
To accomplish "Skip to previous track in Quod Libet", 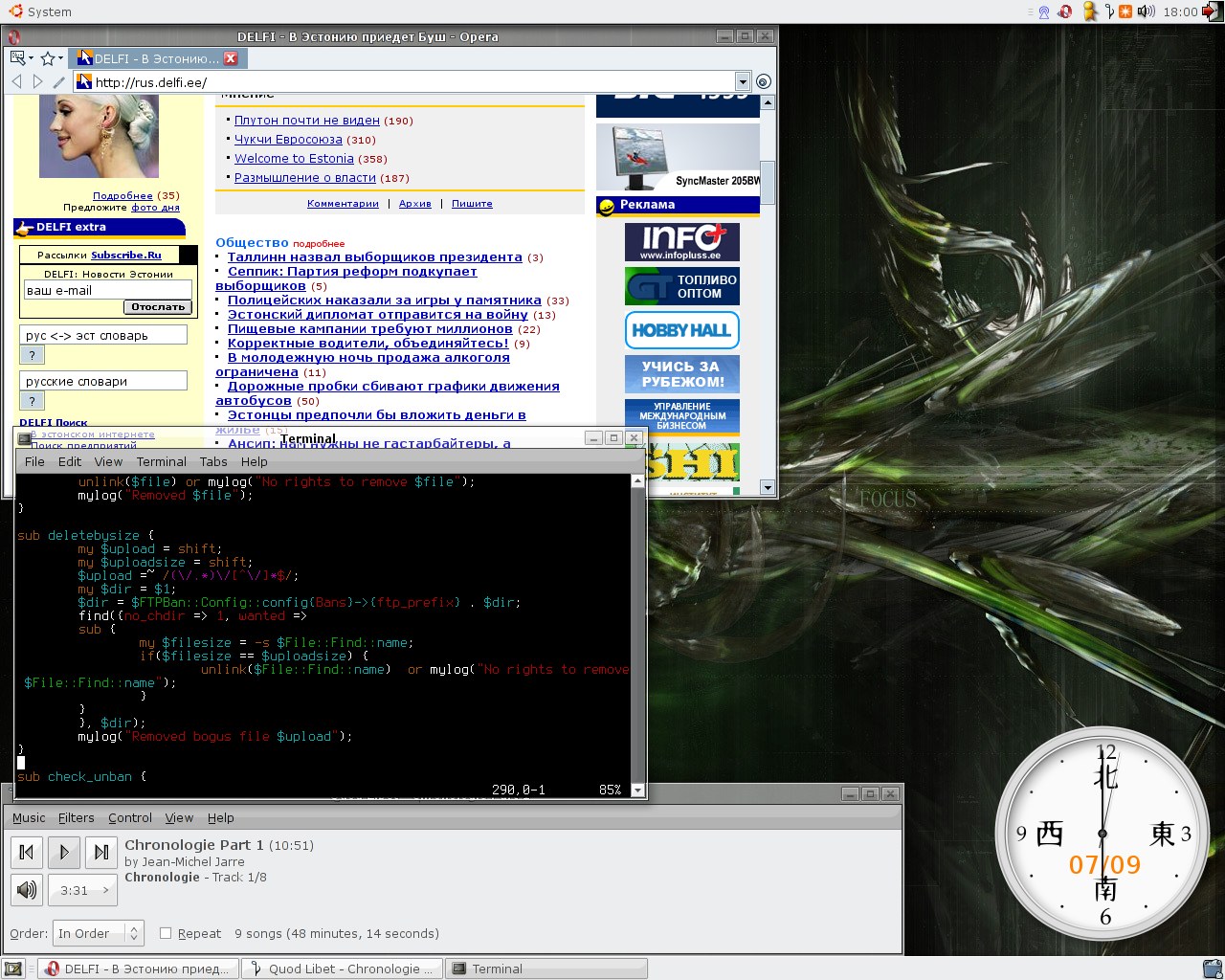I will coord(27,852).
